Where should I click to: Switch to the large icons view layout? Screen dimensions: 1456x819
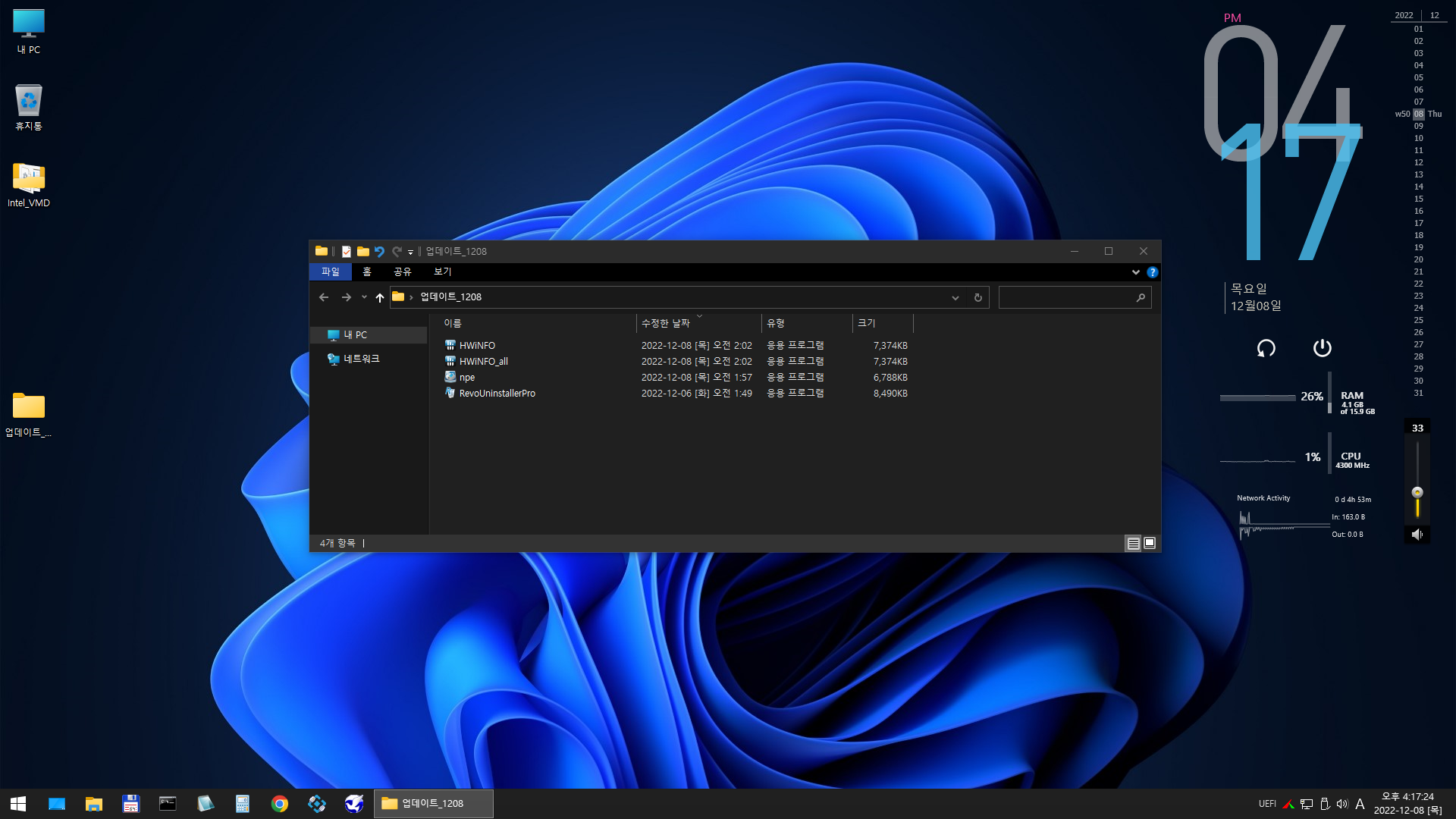(1150, 543)
